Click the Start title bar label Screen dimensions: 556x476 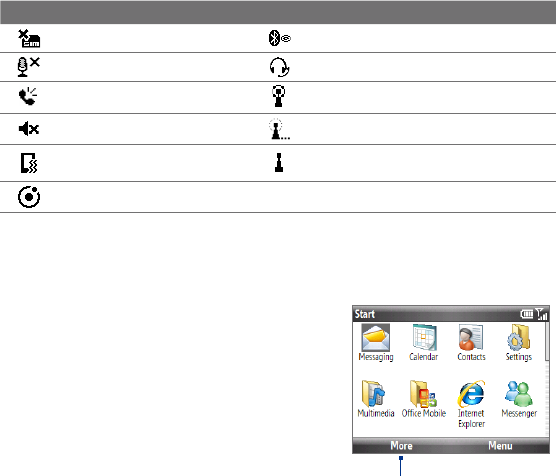[365, 314]
